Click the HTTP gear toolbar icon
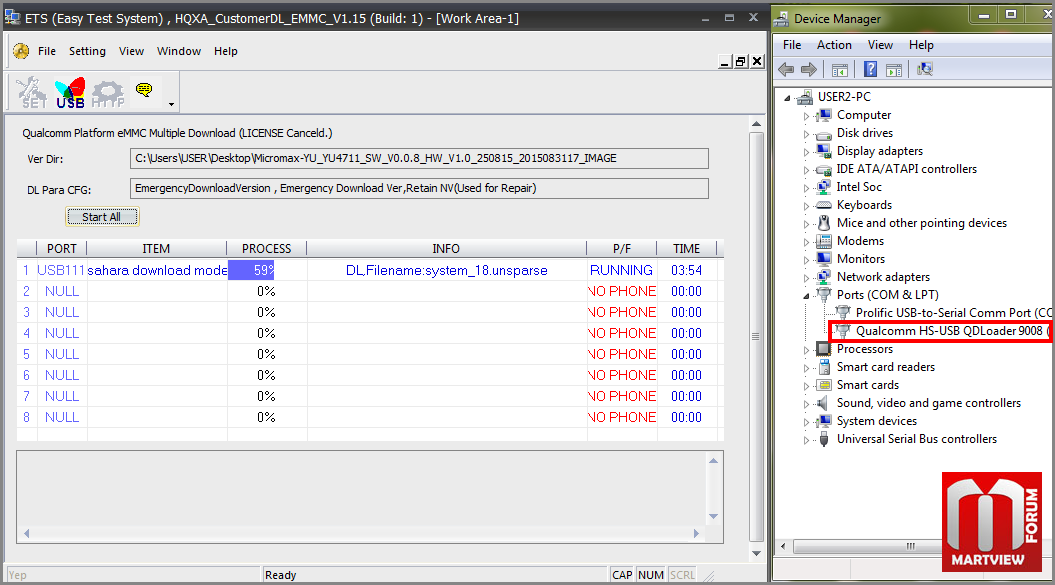 [x=108, y=94]
